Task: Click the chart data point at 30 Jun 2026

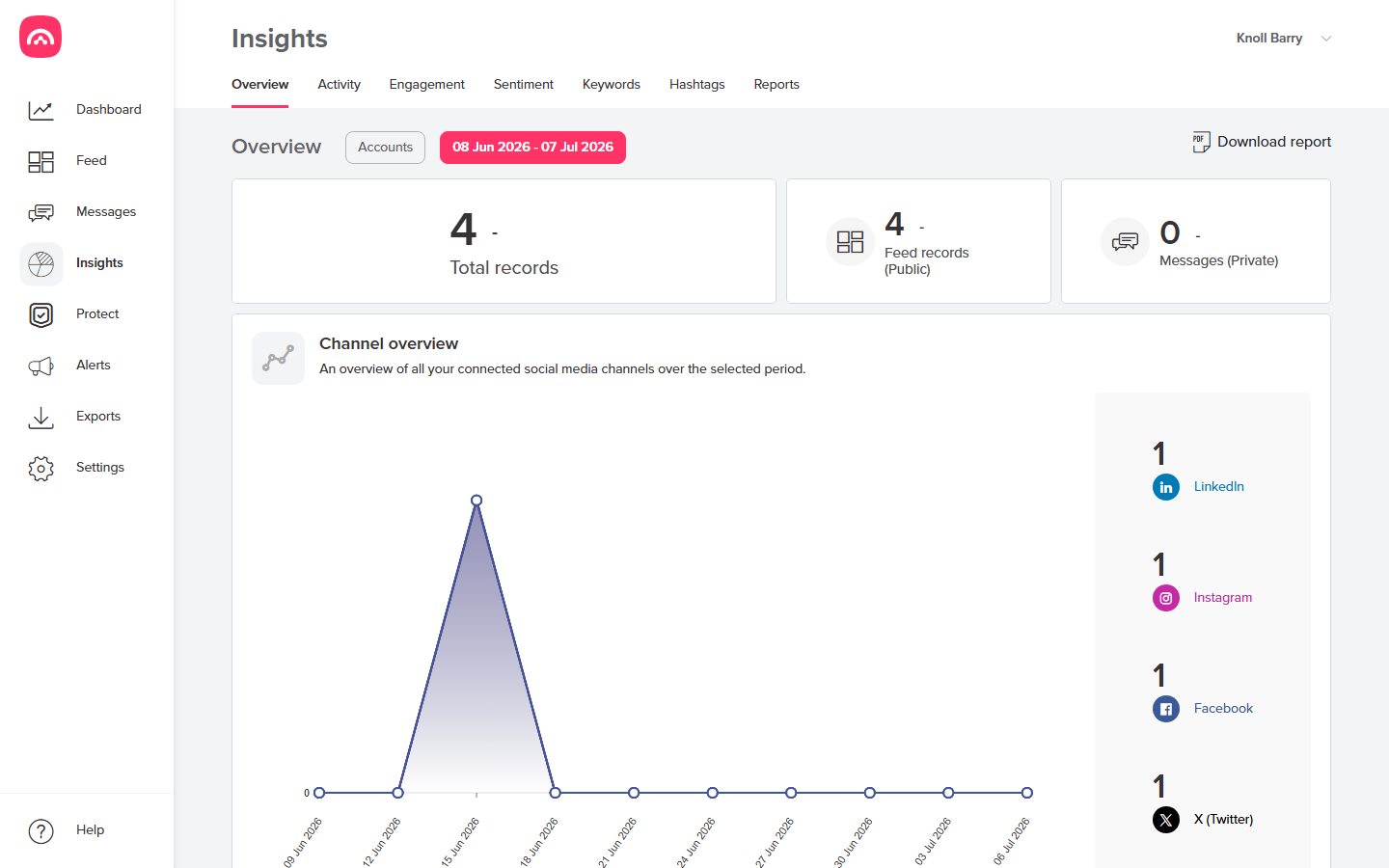Action: tap(870, 793)
